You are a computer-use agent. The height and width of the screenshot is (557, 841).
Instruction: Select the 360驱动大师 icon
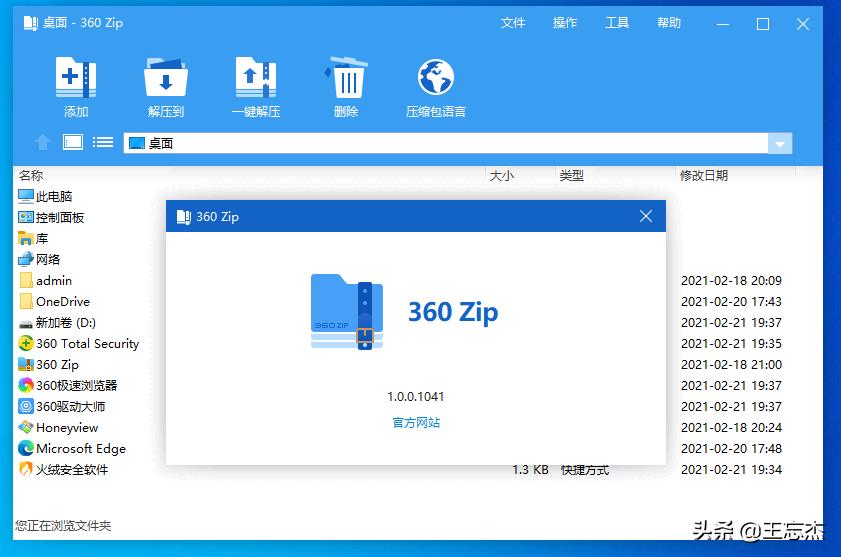[x=26, y=406]
